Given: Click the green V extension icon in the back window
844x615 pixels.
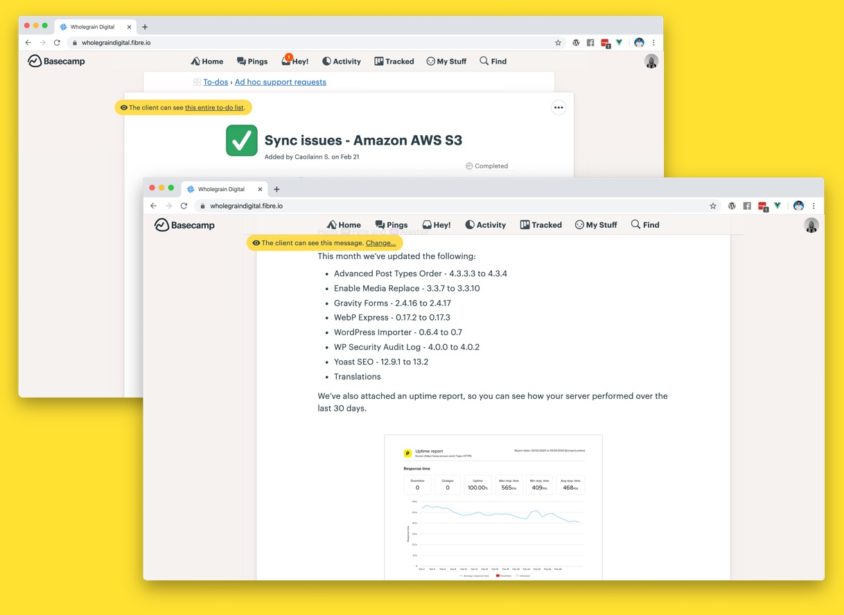Looking at the screenshot, I should [620, 42].
